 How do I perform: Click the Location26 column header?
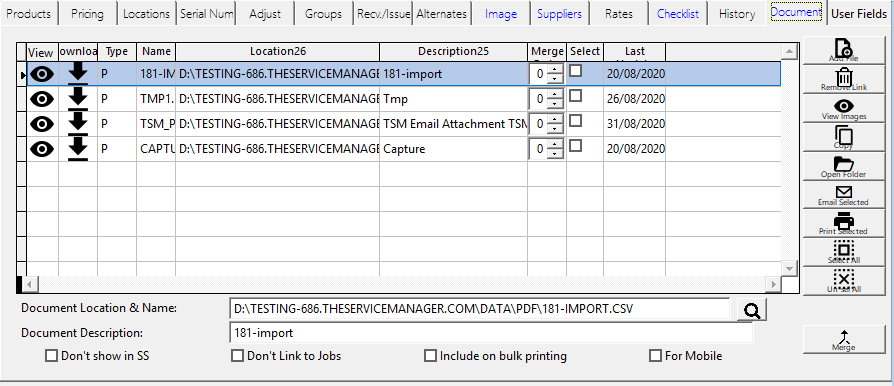click(278, 51)
